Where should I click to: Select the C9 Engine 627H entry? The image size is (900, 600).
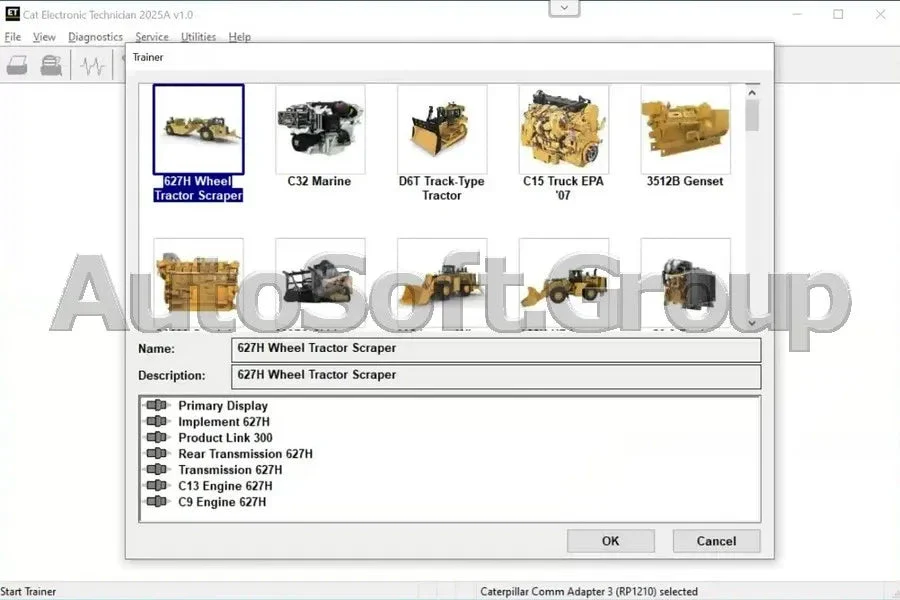(222, 502)
